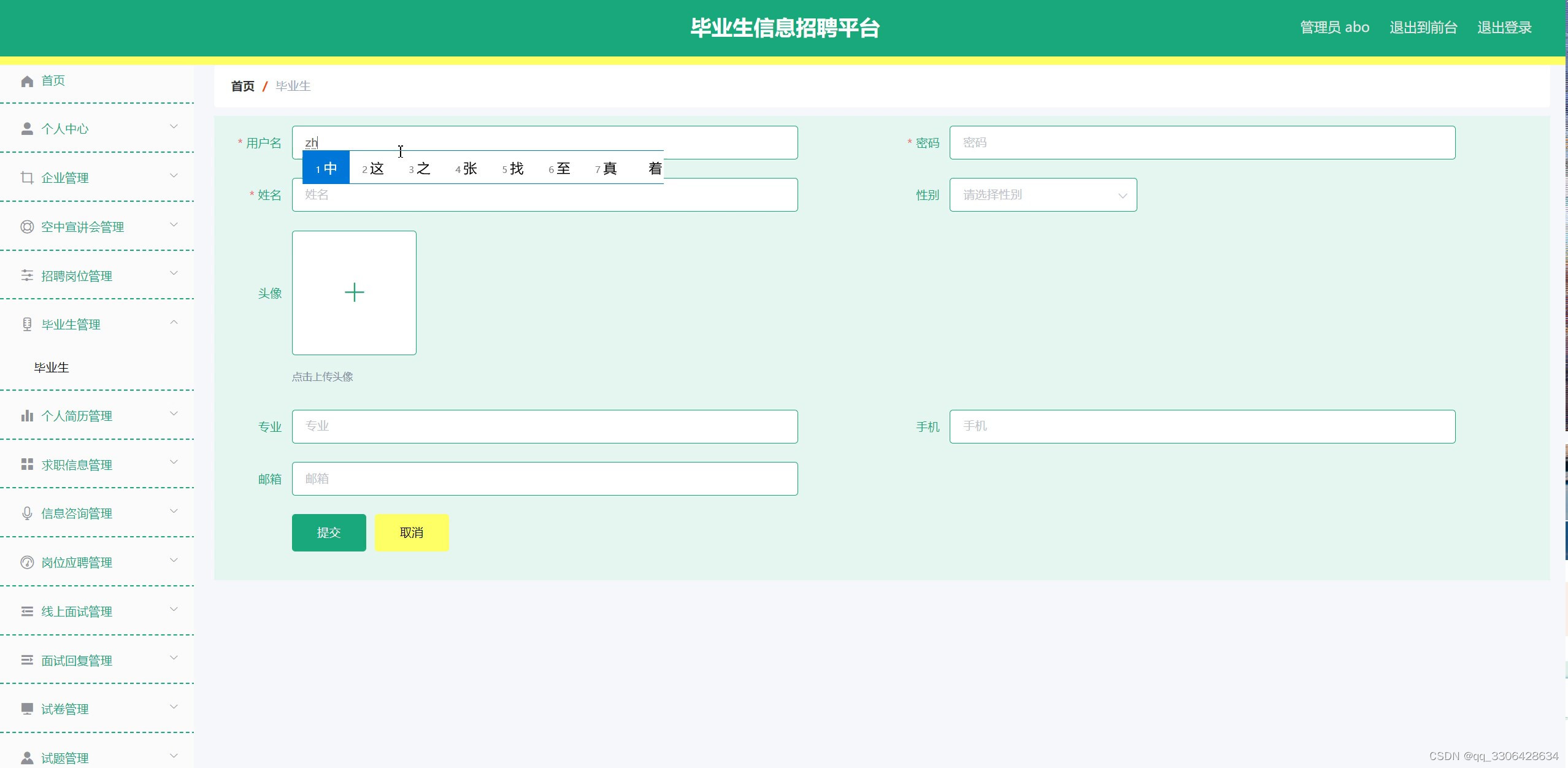1568x768 pixels.
Task: Open the 试卷管理 menu label
Action: pos(65,709)
